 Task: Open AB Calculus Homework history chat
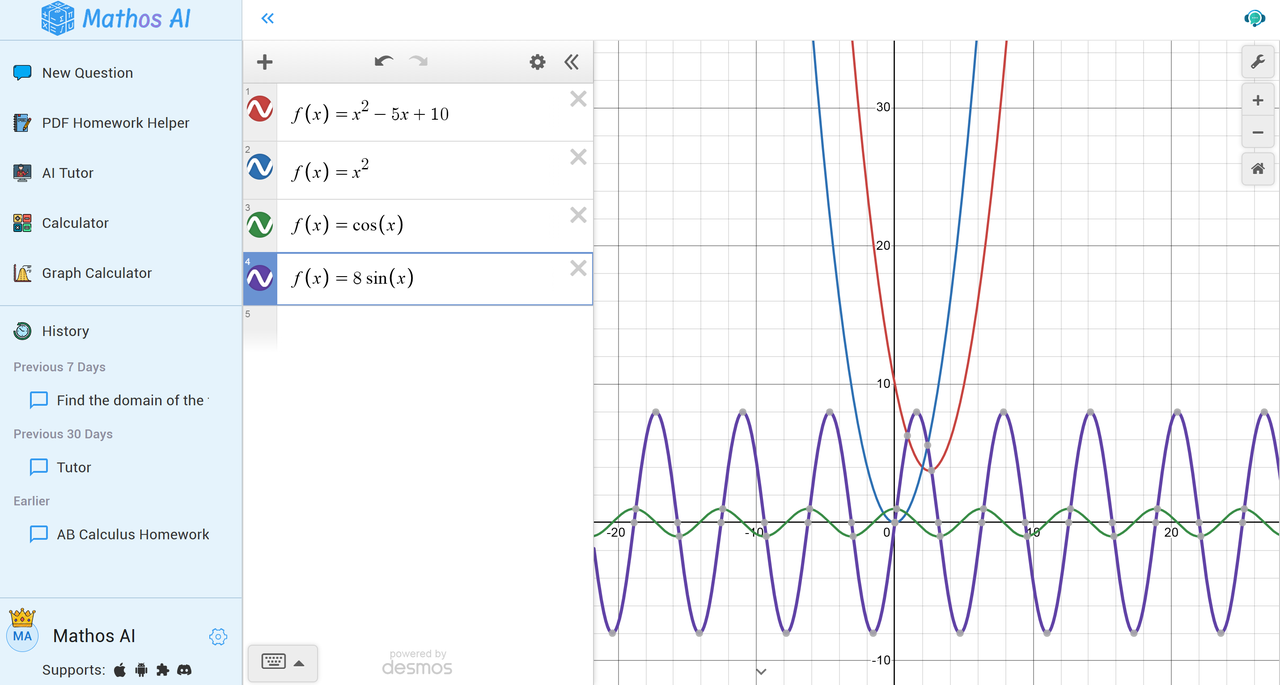coord(132,534)
